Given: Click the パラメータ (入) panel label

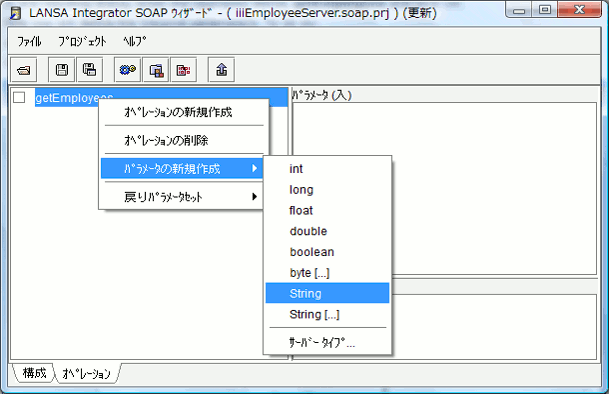Looking at the screenshot, I should point(322,95).
